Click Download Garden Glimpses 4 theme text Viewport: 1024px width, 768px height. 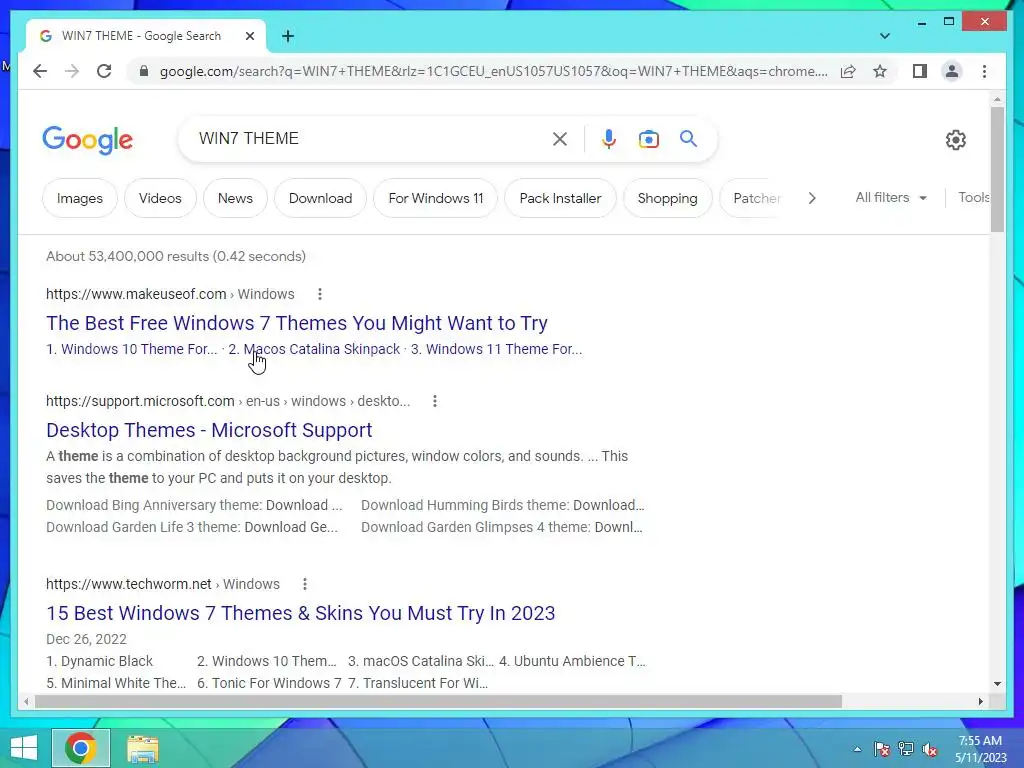pos(502,528)
